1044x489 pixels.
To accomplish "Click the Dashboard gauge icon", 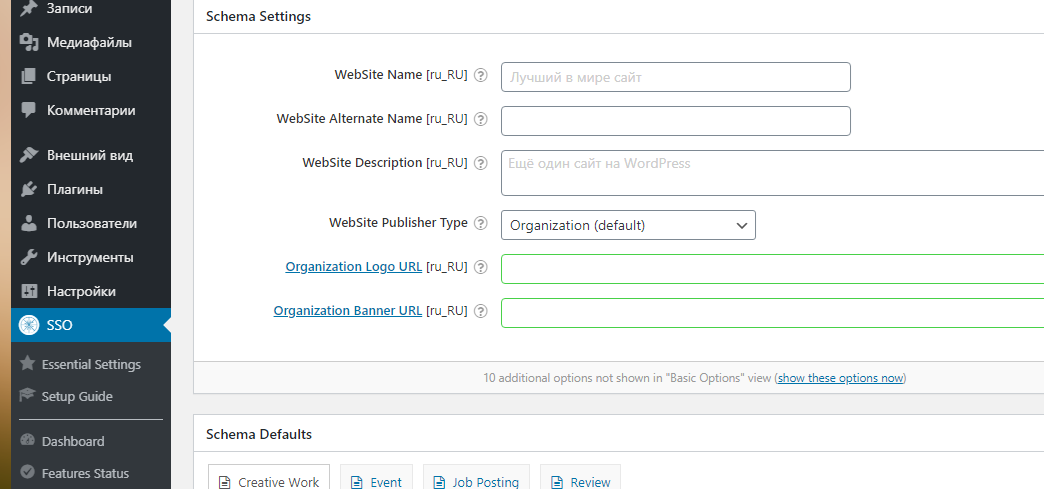I will click(27, 440).
